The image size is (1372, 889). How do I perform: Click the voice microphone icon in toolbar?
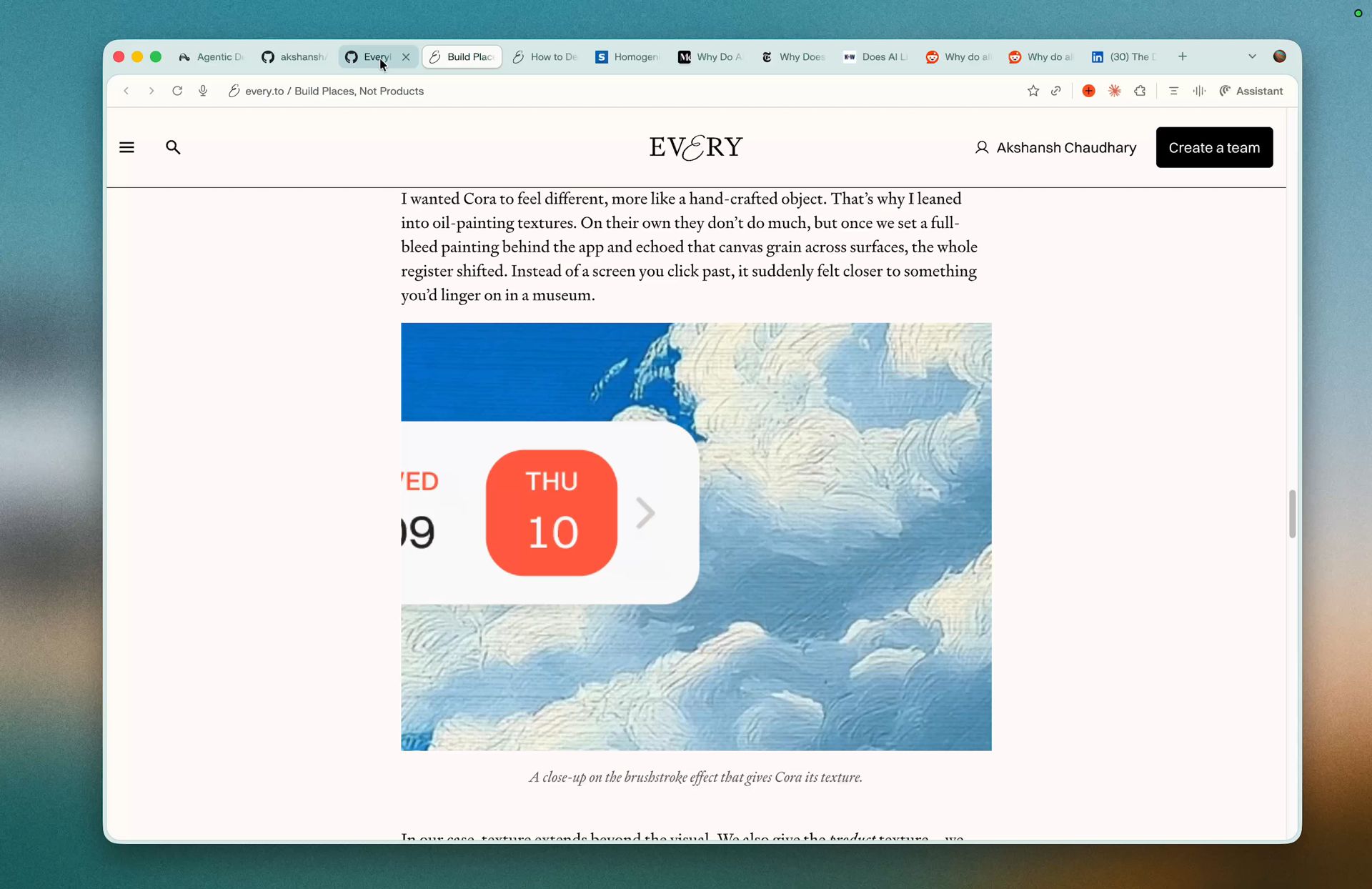[x=203, y=91]
